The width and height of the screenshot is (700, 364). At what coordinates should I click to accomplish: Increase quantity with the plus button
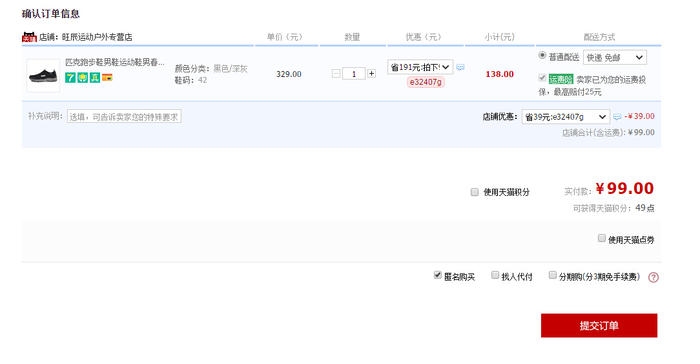point(371,74)
